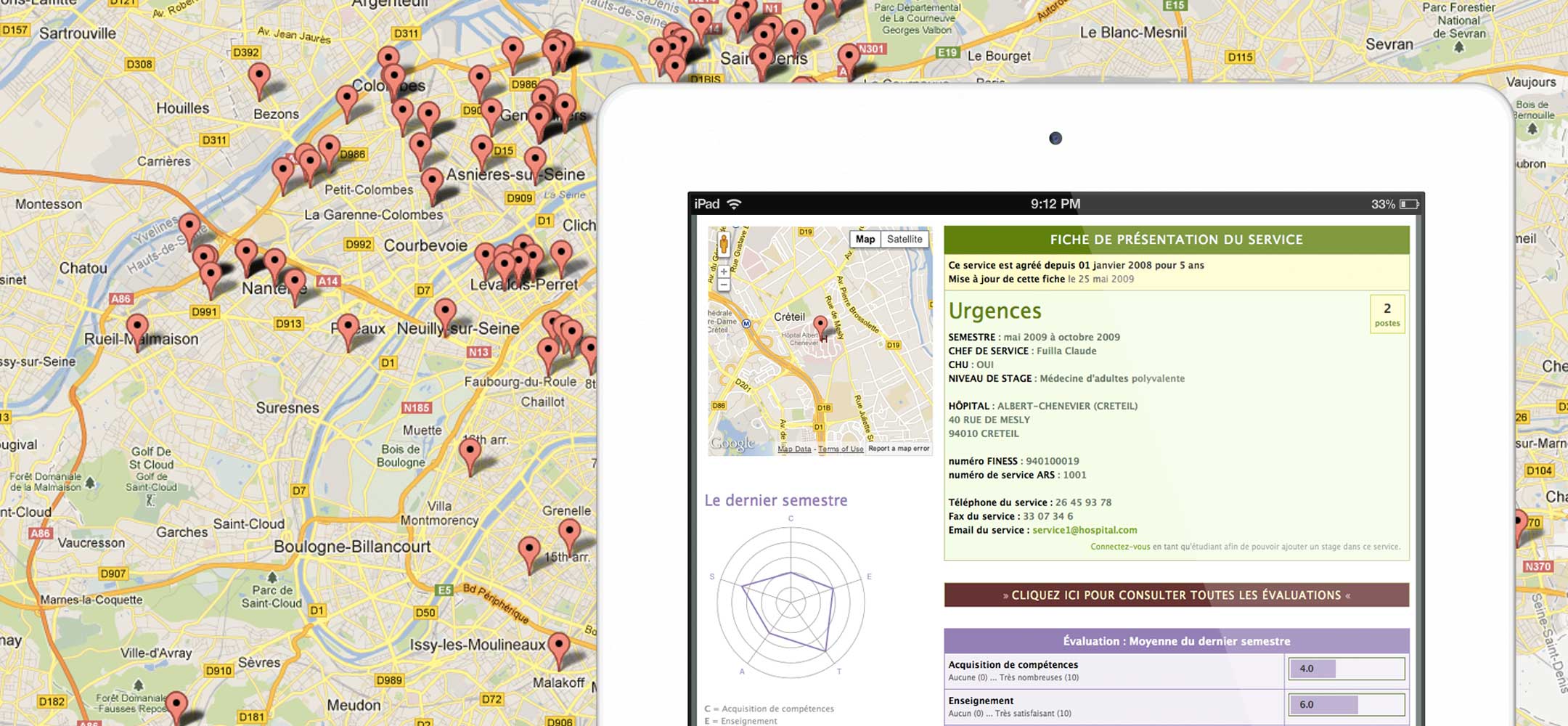Click the pin on the Asnières-sur-Seine label

click(x=535, y=166)
